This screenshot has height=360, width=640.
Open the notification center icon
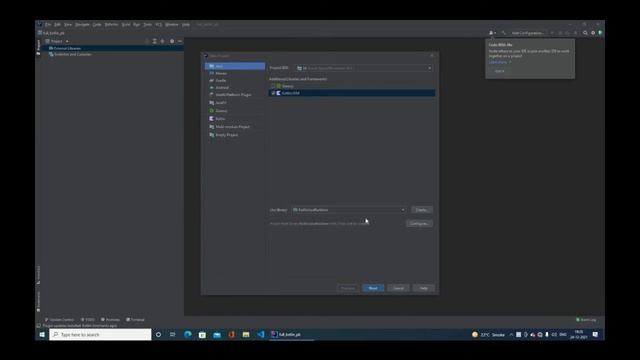(596, 335)
